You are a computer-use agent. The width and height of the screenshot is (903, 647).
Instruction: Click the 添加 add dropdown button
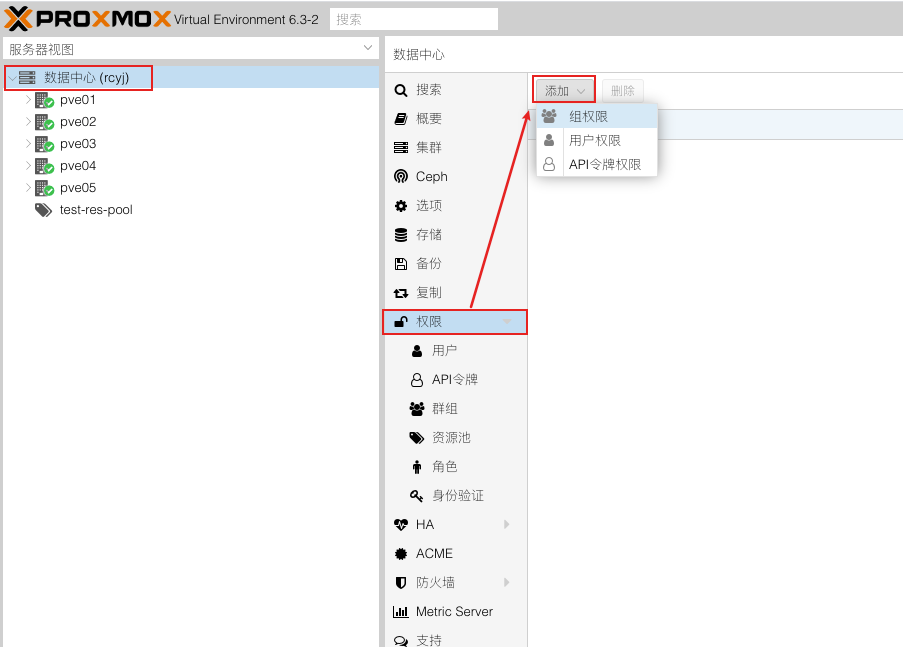pos(564,90)
